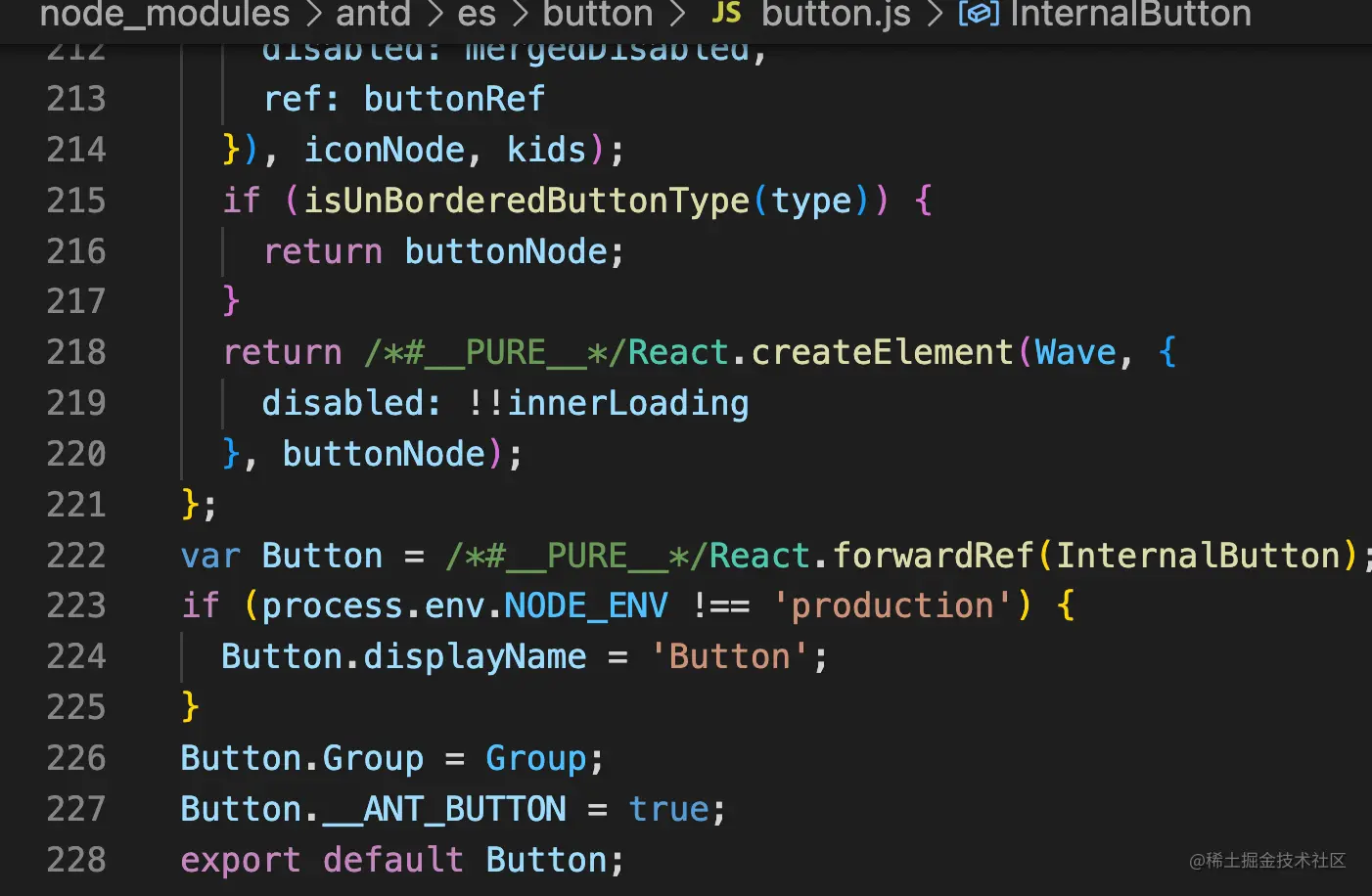Click line number 228
Screen dimensions: 1372x896
(76, 860)
